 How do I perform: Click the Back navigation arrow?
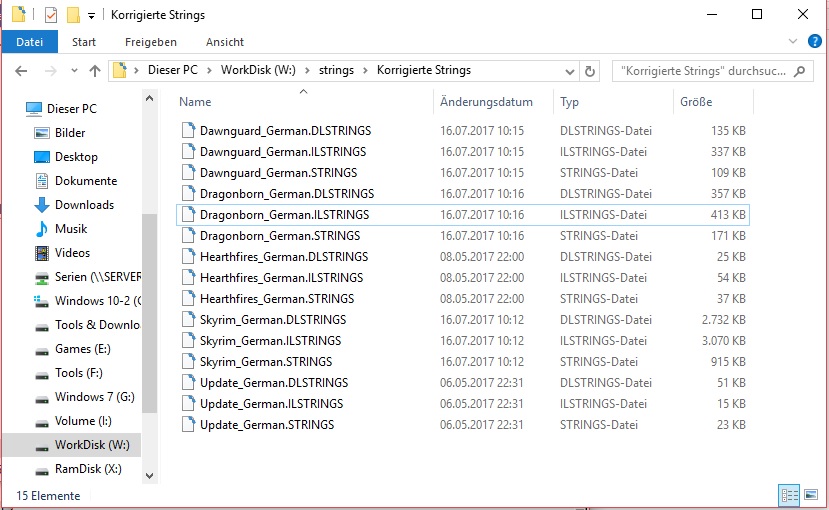coord(21,71)
